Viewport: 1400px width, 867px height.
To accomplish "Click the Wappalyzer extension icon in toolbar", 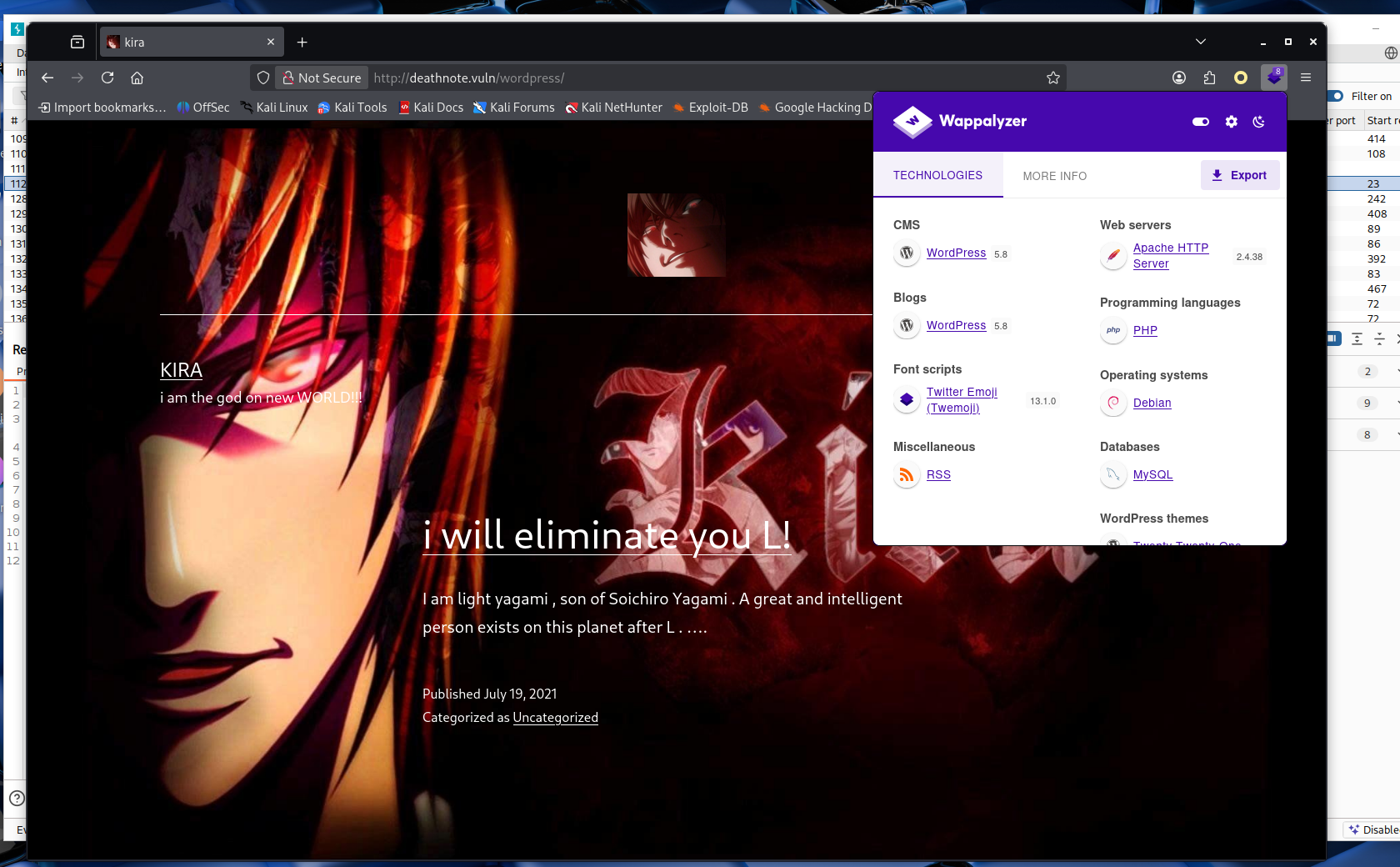I will pos(1273,78).
